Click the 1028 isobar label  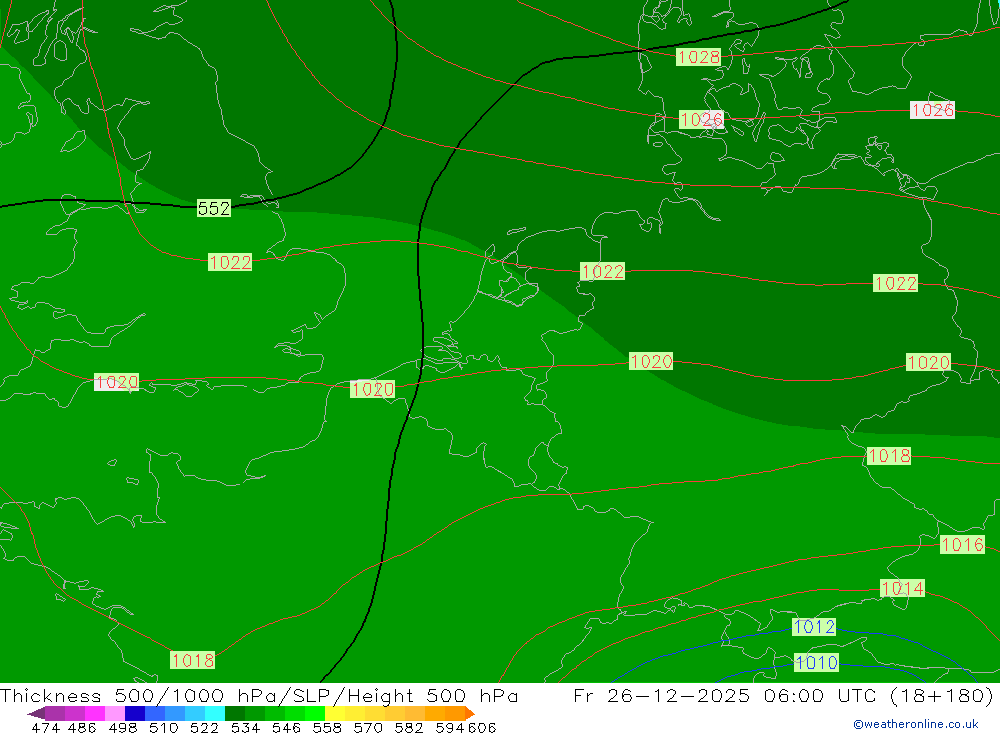tap(698, 57)
